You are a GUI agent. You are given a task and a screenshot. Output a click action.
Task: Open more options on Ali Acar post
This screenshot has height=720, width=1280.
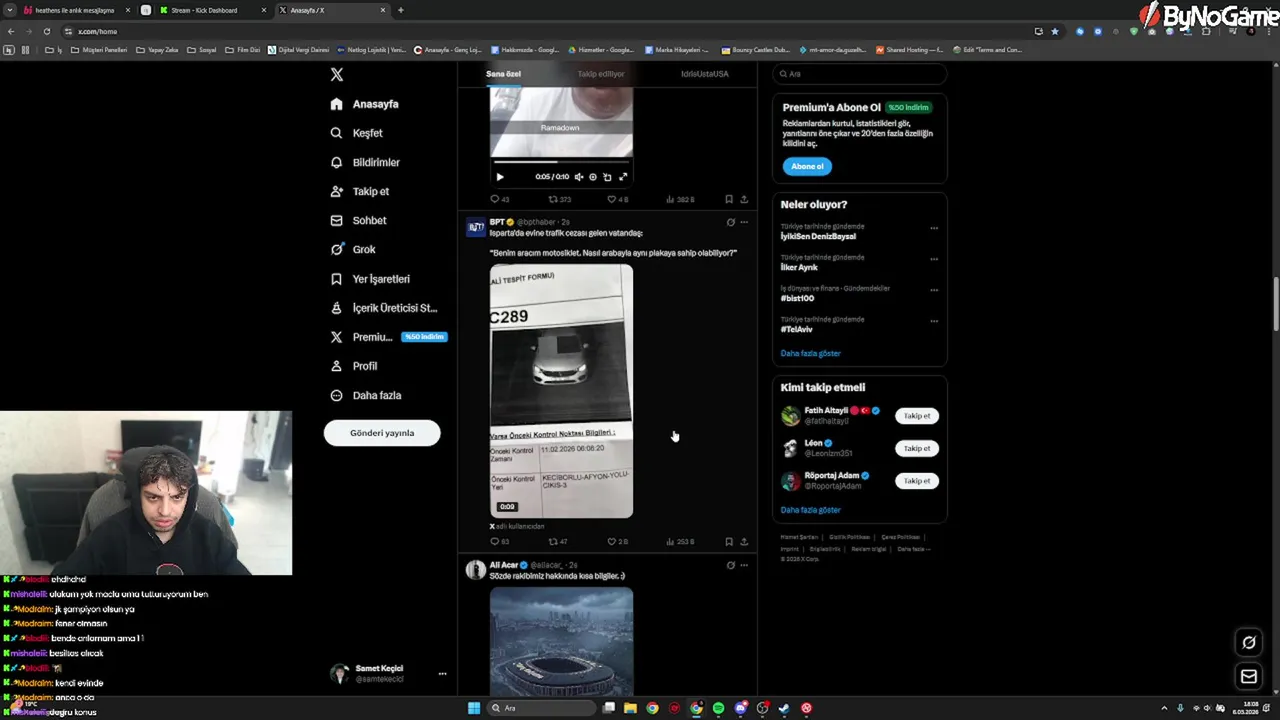coord(744,565)
